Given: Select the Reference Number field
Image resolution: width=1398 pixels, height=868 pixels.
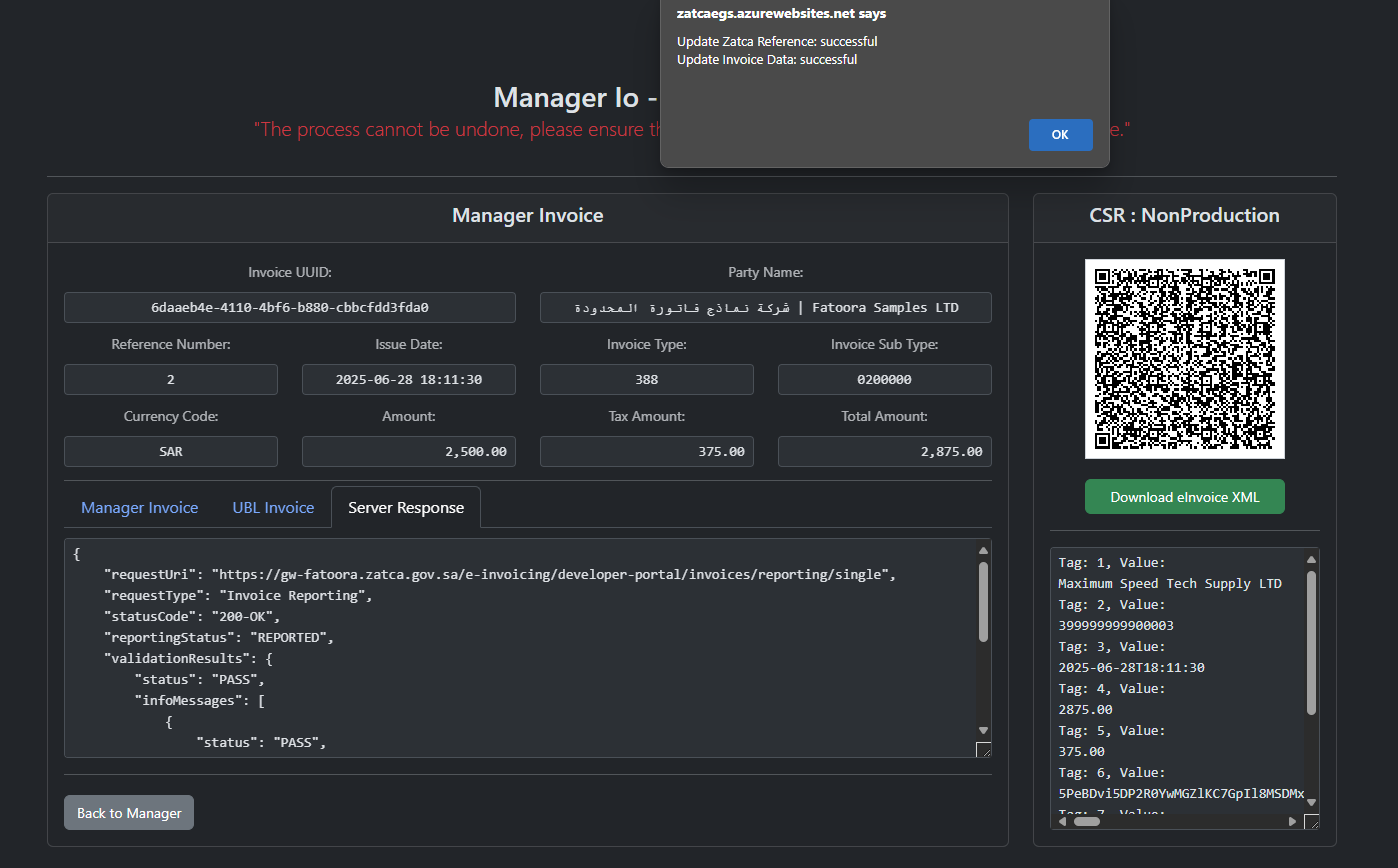Looking at the screenshot, I should pos(171,379).
